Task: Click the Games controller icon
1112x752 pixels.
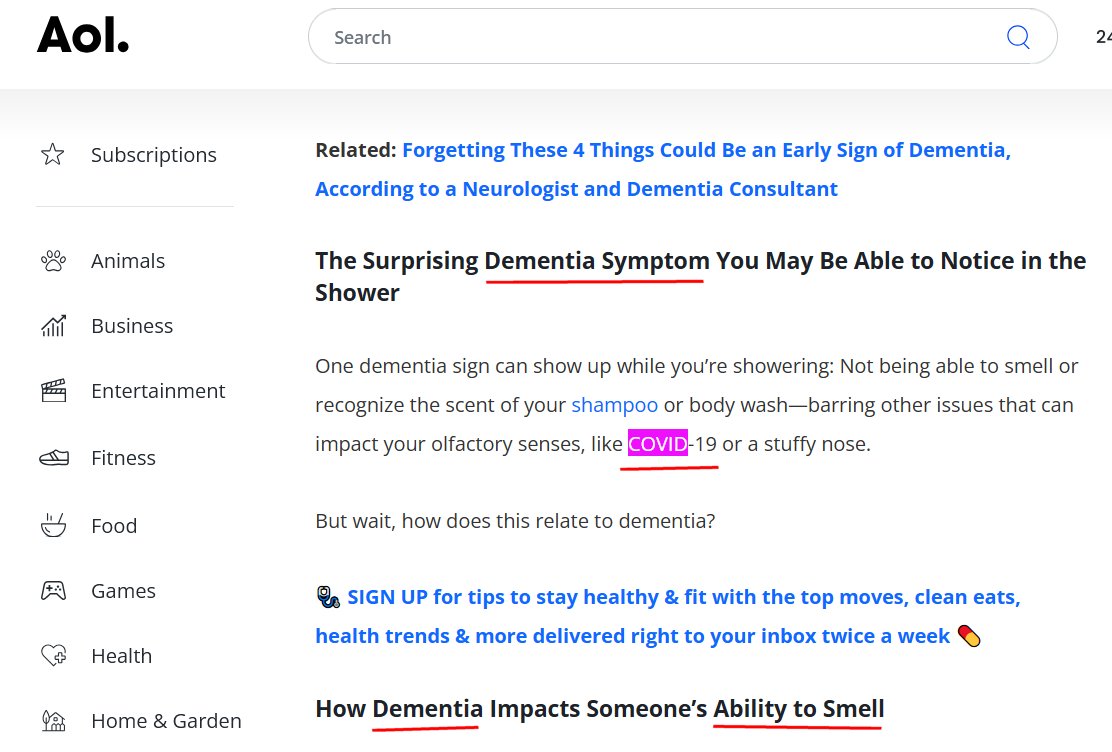Action: (53, 591)
